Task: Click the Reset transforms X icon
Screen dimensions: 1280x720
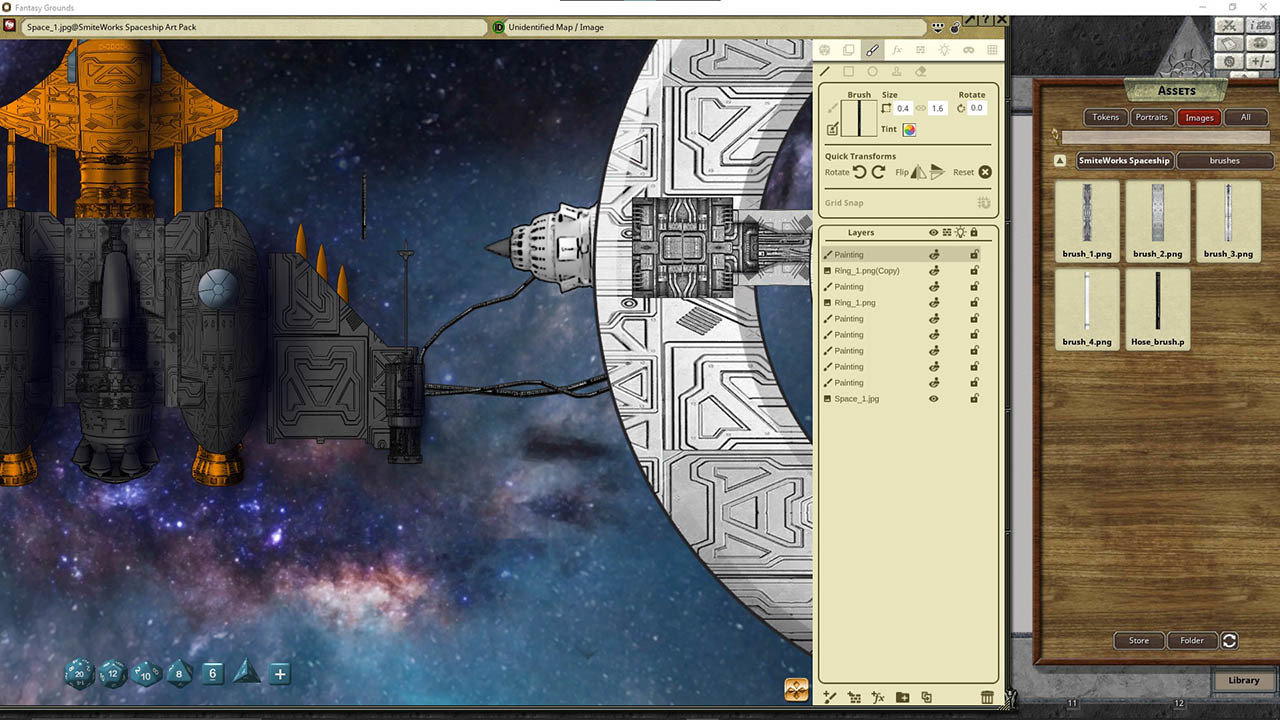Action: 985,172
